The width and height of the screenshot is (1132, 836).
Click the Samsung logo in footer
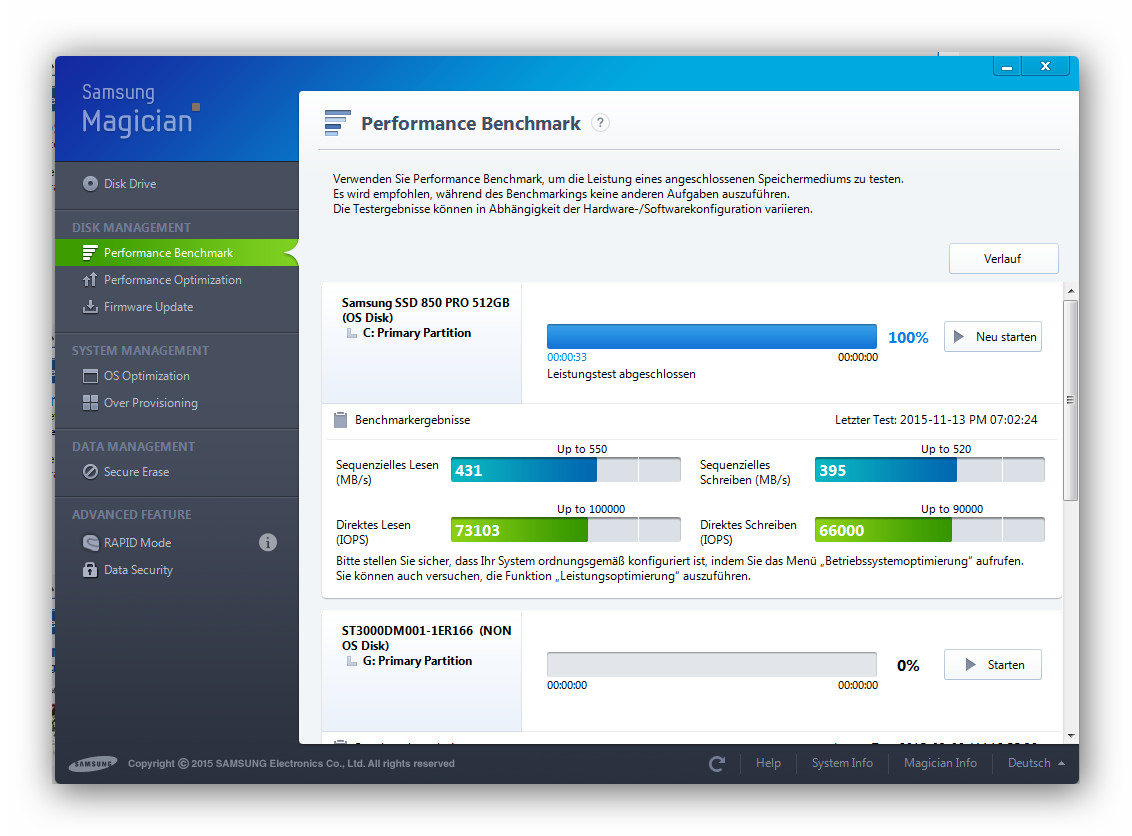92,764
